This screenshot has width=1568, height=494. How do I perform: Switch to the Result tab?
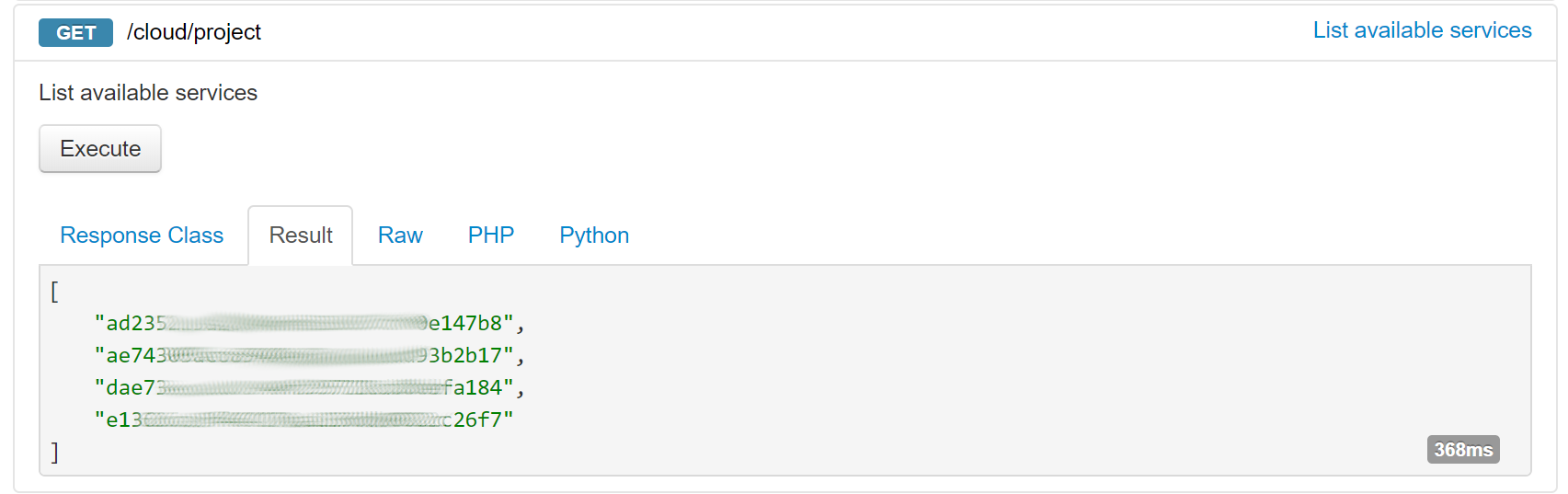coord(301,236)
